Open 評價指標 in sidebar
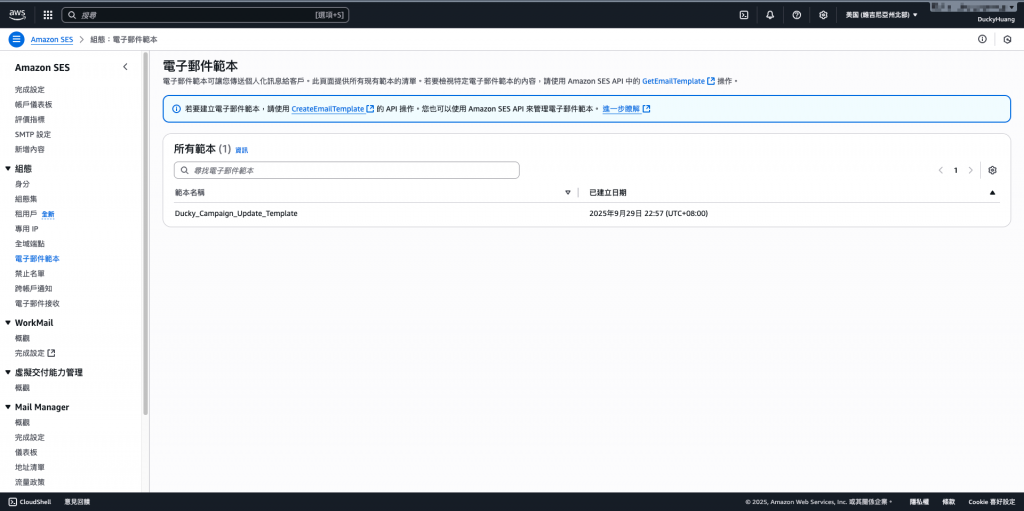This screenshot has height=511, width=1024. pos(30,120)
